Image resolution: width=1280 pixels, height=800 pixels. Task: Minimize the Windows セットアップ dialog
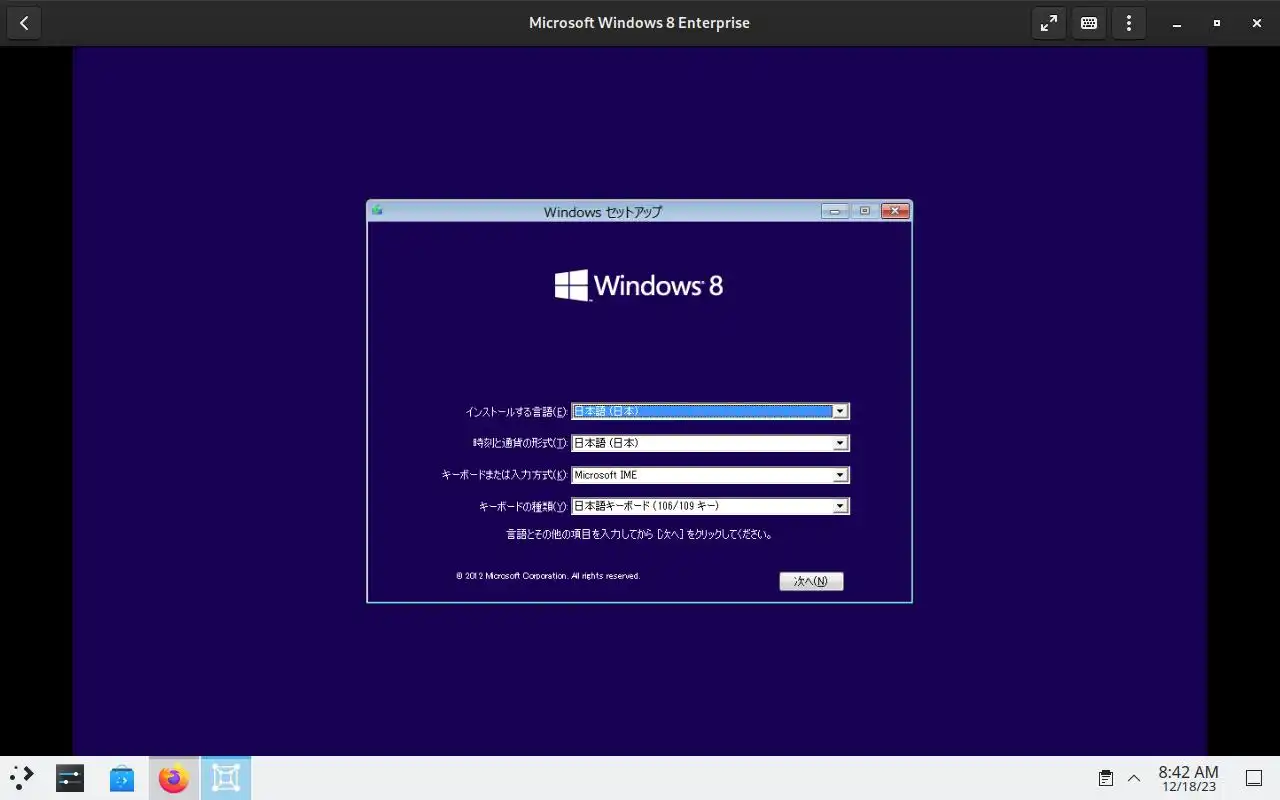834,211
